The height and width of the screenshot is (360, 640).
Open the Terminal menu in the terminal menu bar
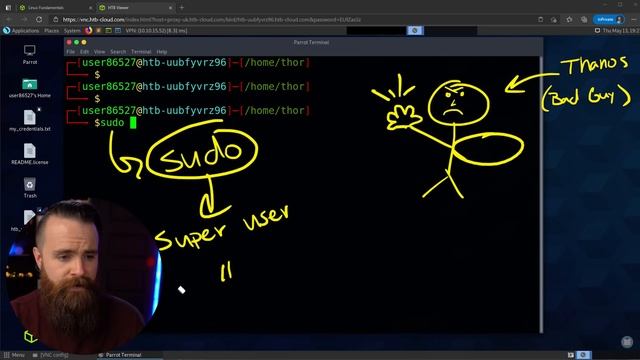tap(141, 52)
